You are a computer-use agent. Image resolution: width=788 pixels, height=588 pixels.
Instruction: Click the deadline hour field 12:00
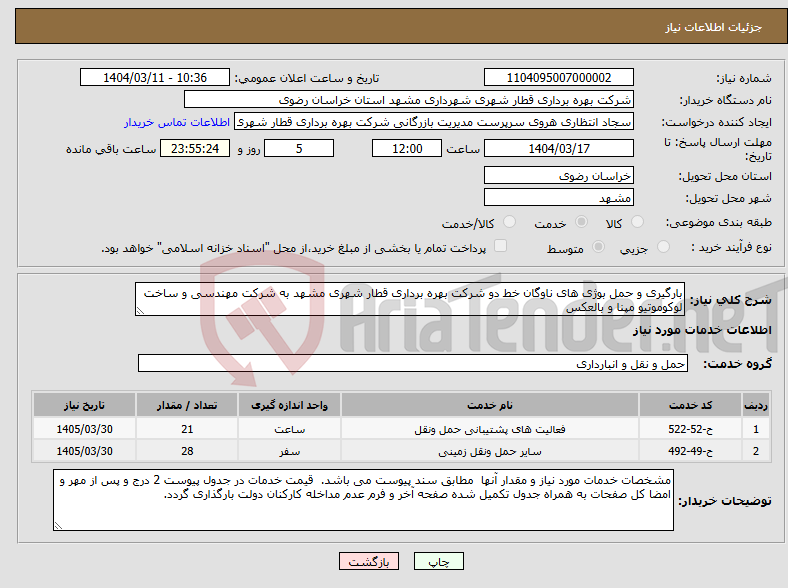point(407,148)
